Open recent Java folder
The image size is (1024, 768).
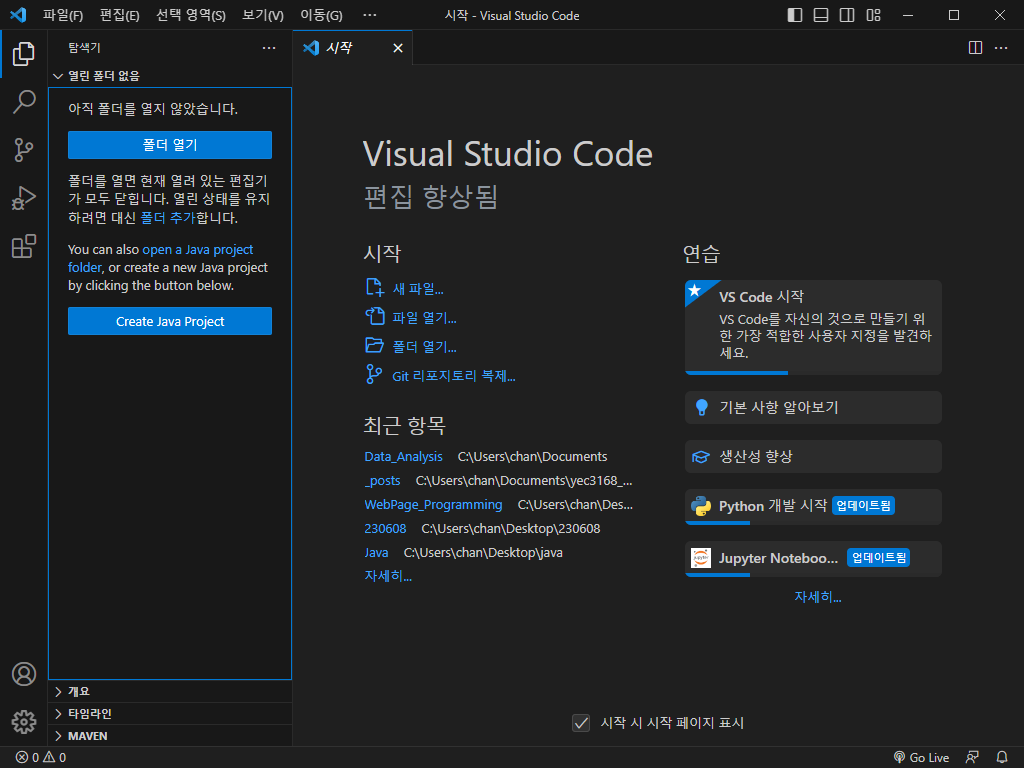(376, 552)
